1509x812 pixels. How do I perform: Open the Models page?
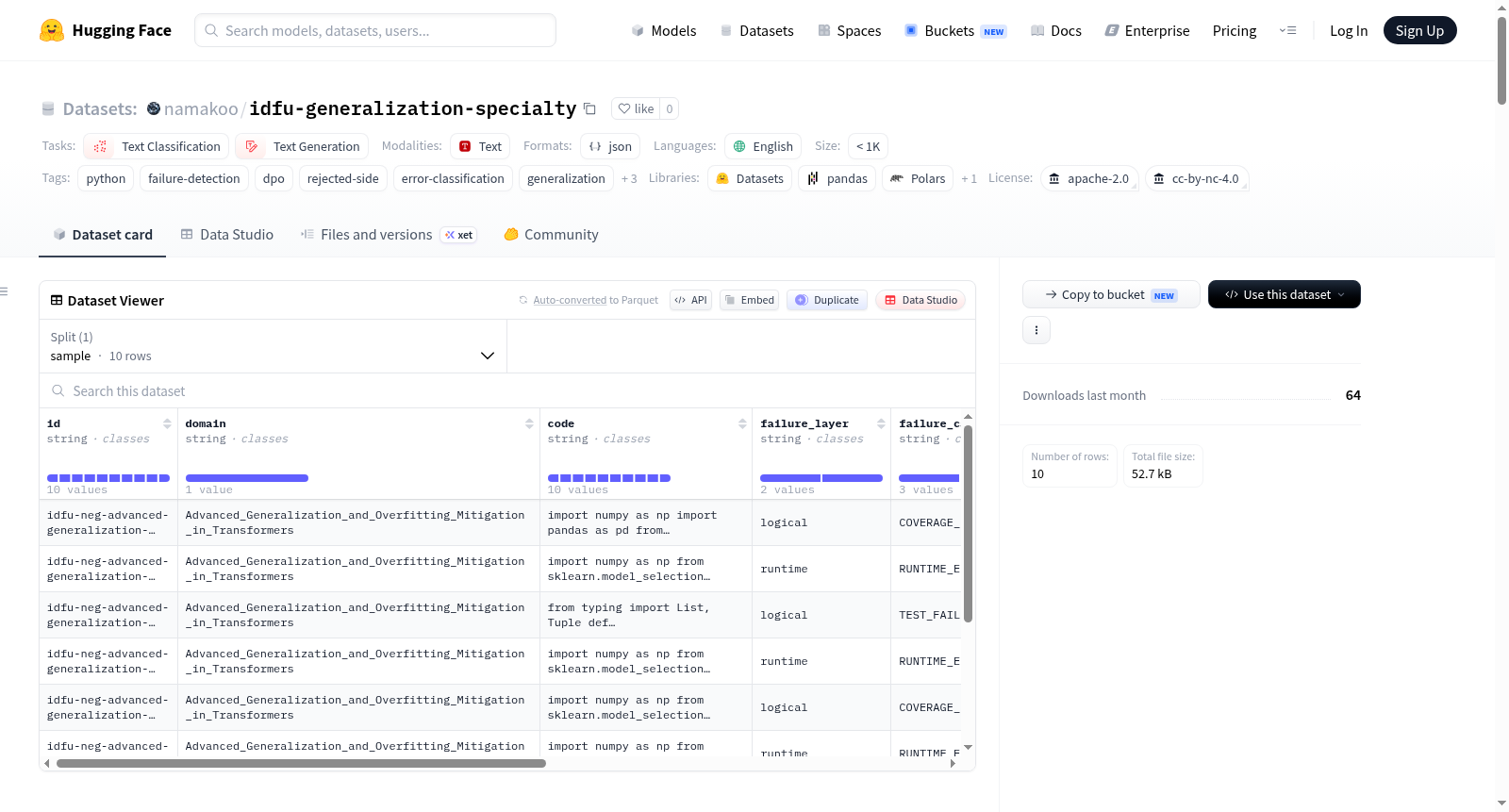664,30
